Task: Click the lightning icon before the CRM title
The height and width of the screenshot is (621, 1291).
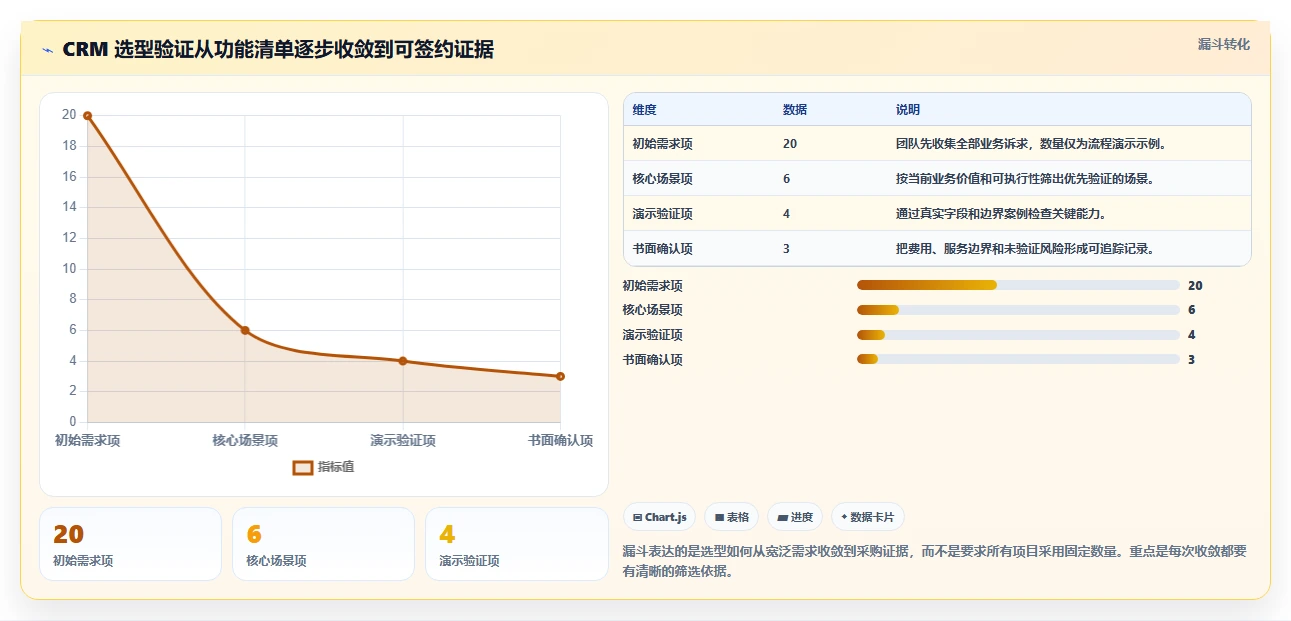Action: tap(47, 50)
